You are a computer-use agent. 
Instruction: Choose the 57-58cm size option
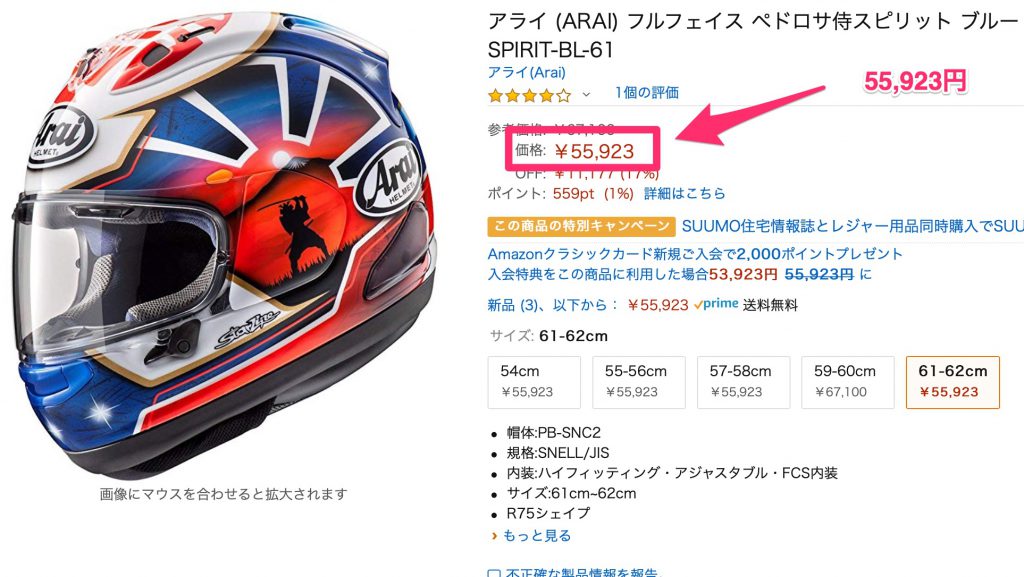743,382
